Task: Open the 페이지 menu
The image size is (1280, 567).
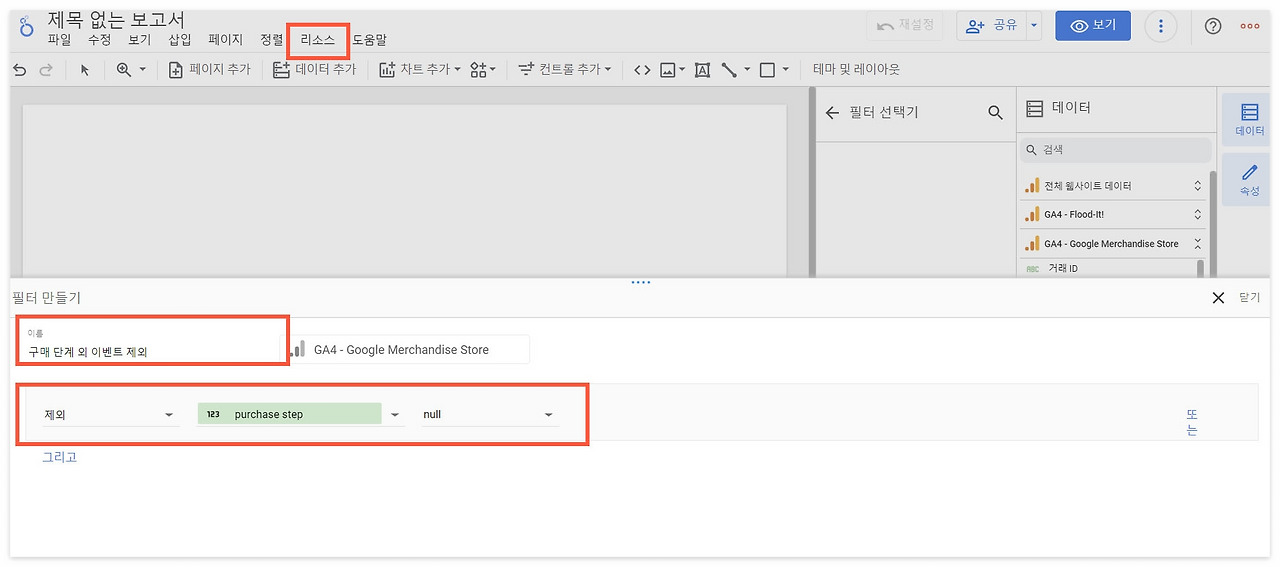Action: (226, 40)
